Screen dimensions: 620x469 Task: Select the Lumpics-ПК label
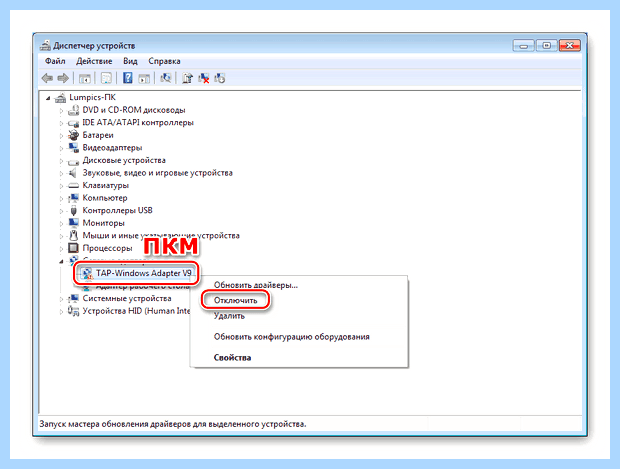93,97
